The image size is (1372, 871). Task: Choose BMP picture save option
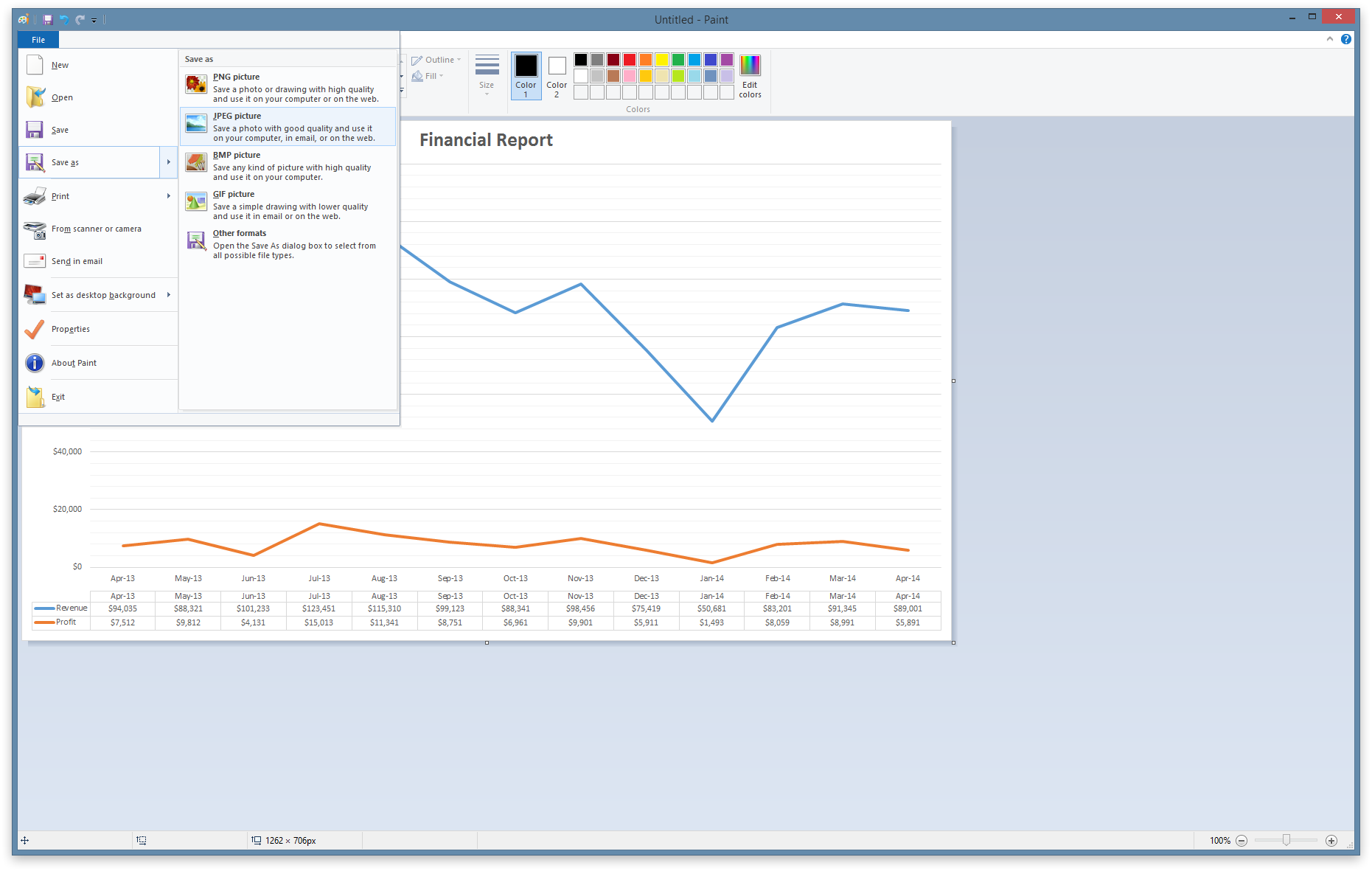point(288,165)
